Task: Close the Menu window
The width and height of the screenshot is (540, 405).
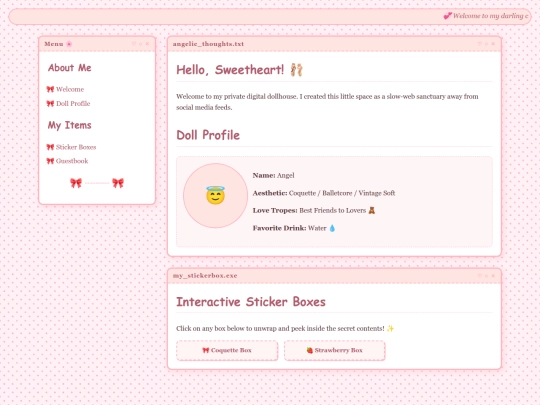Action: point(147,44)
